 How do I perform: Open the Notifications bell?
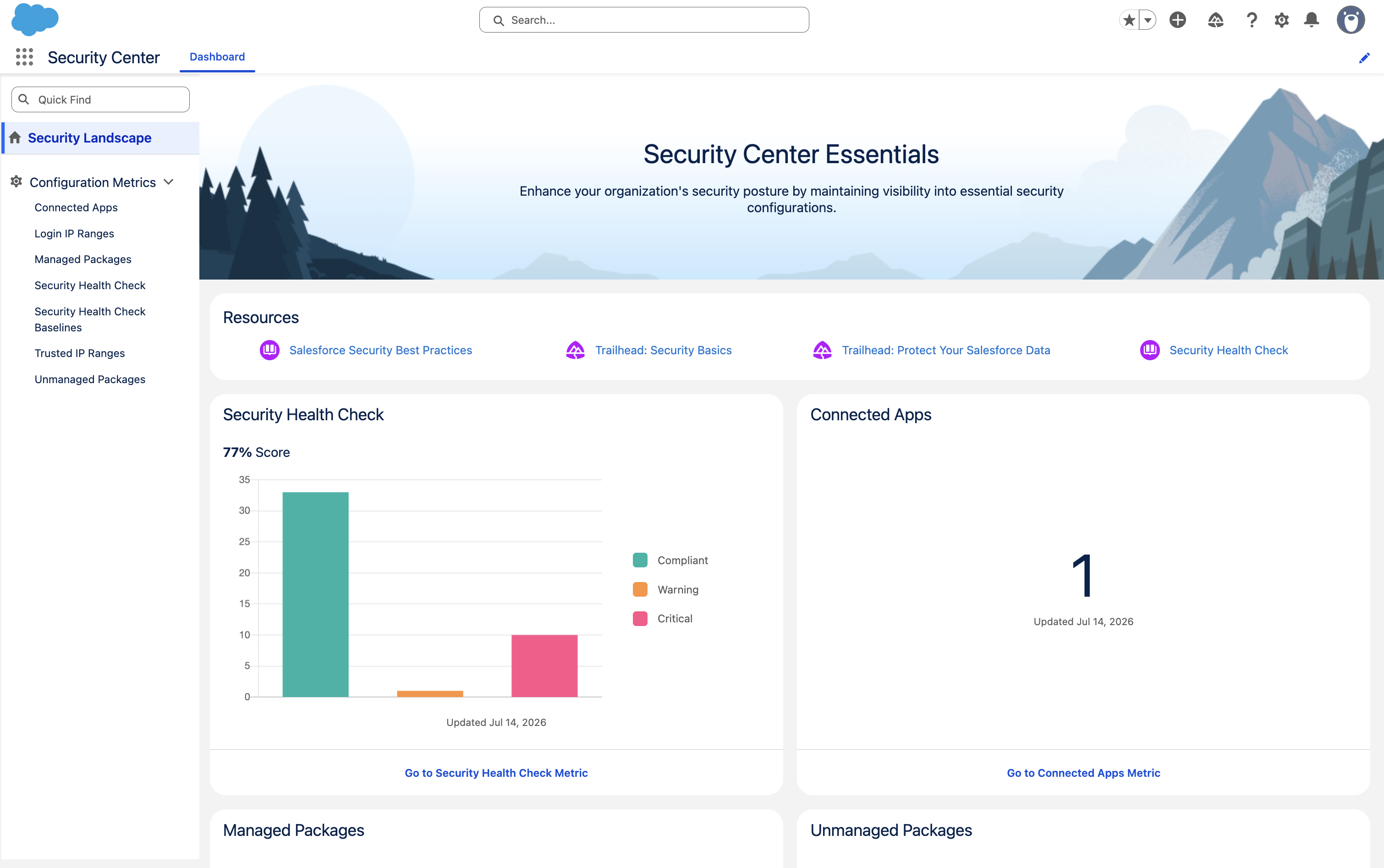(x=1312, y=20)
